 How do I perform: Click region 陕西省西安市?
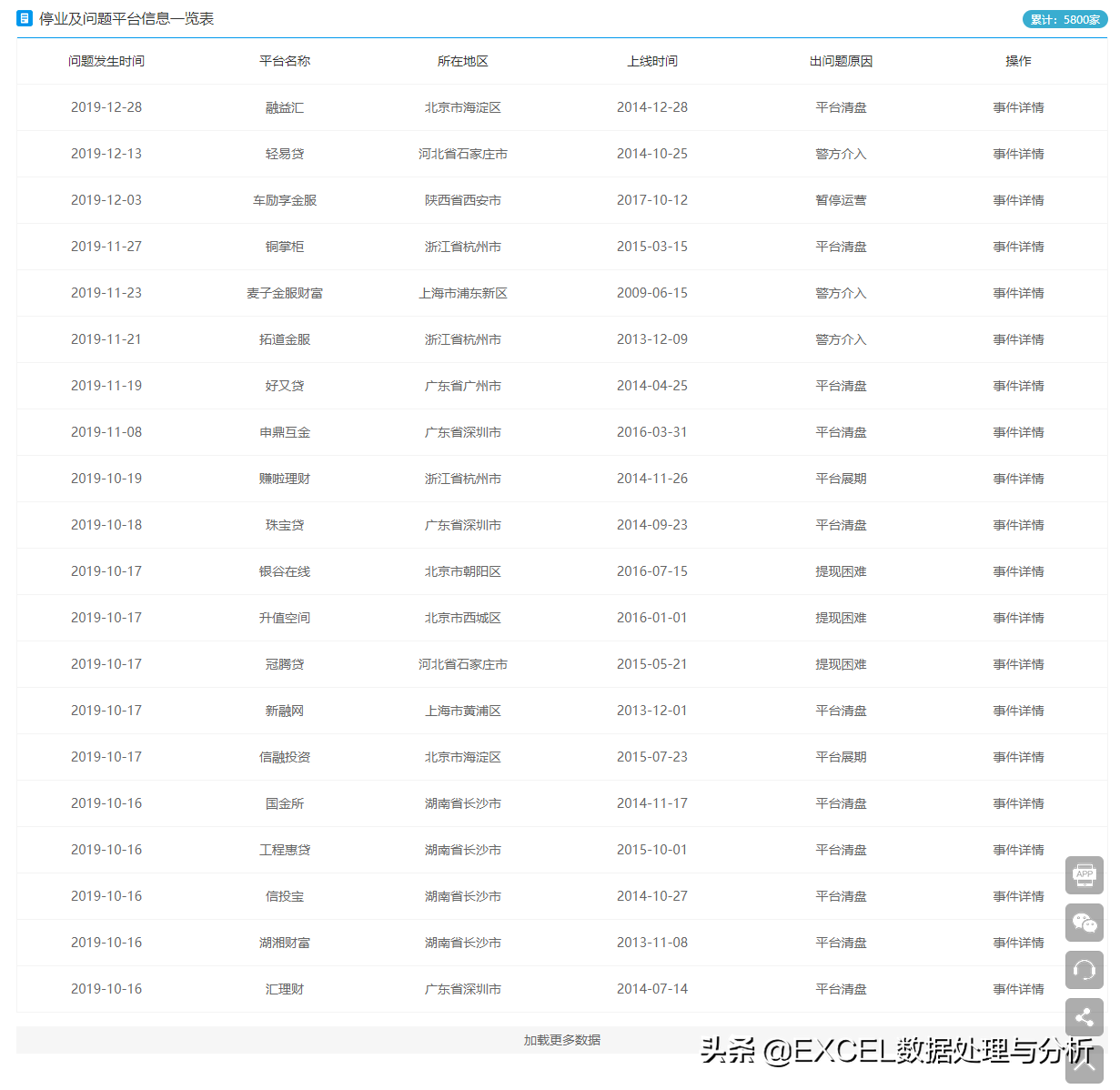coord(463,200)
